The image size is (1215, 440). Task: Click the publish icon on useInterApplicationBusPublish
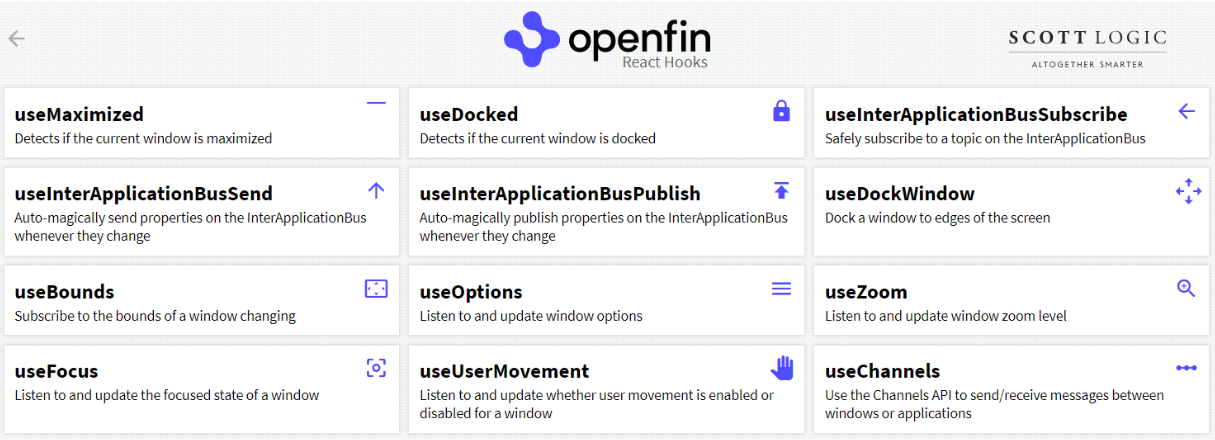pyautogui.click(x=782, y=190)
